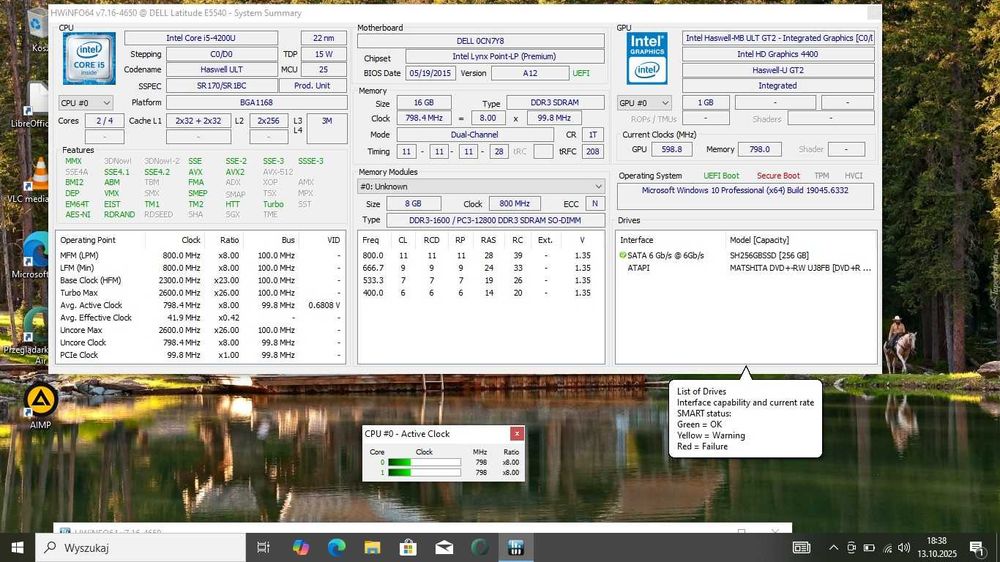Expand the memory module '#0: Unknown' dropdown
The height and width of the screenshot is (562, 1000).
point(481,186)
